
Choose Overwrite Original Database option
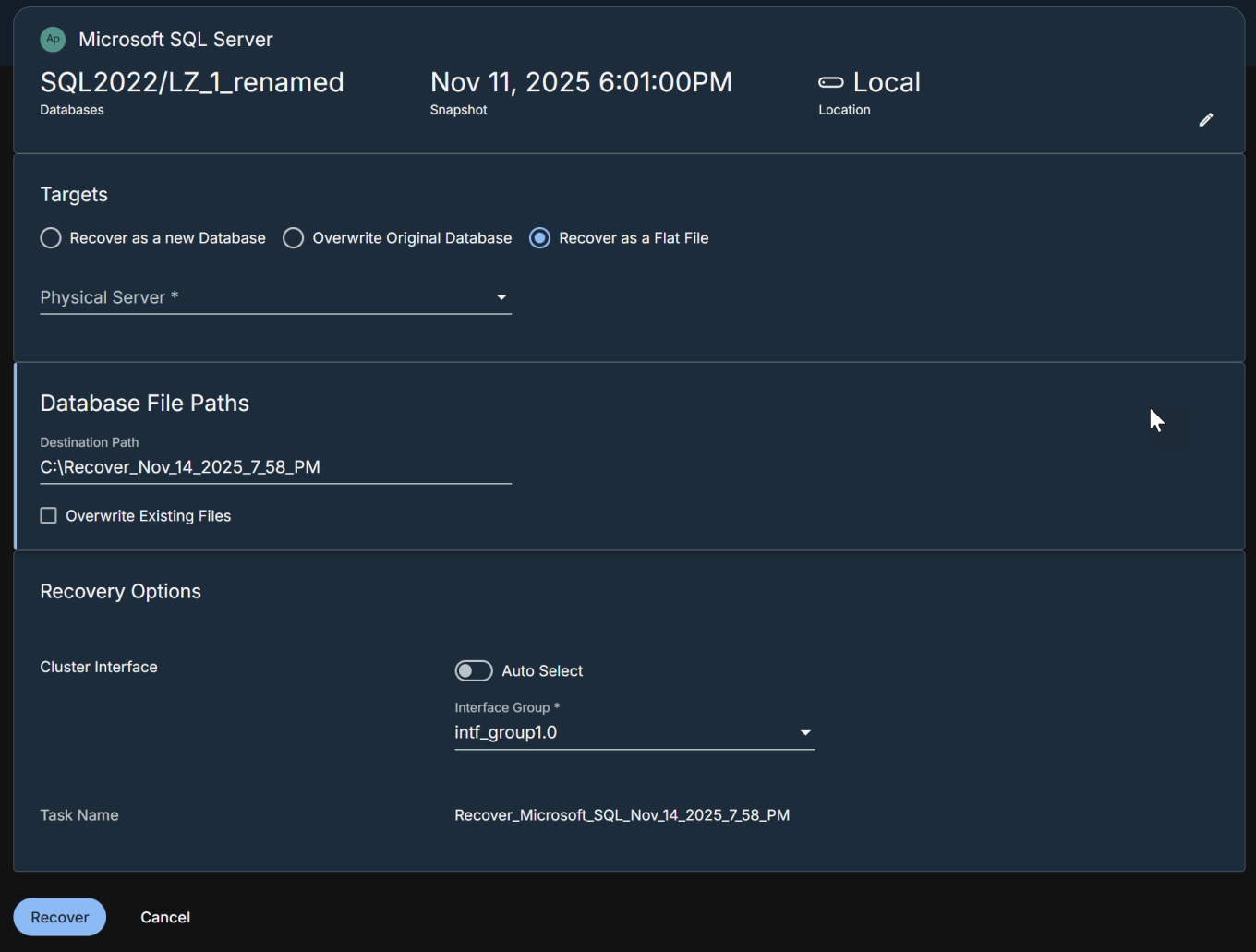[x=294, y=238]
